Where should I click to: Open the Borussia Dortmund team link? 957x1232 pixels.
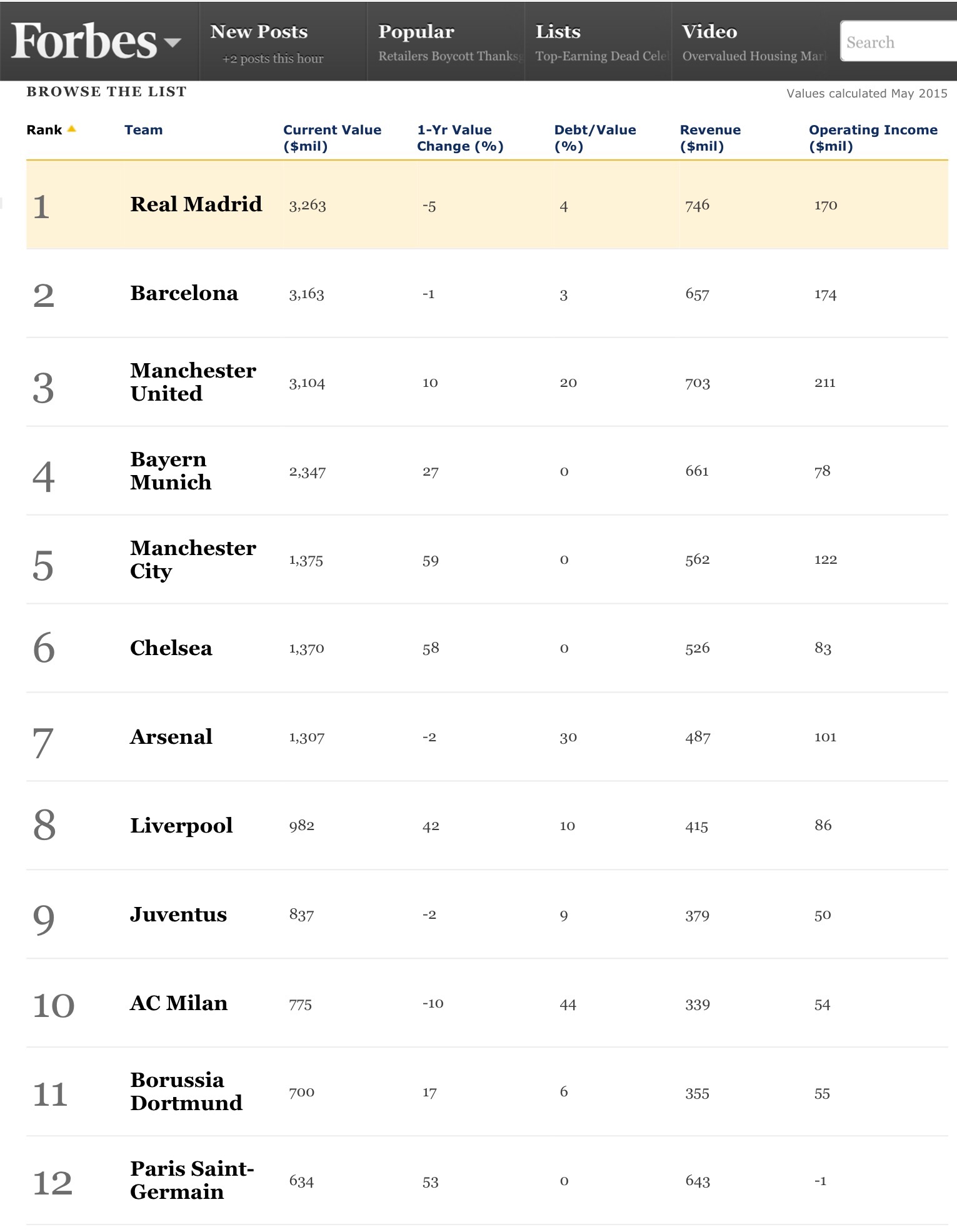pyautogui.click(x=186, y=1091)
